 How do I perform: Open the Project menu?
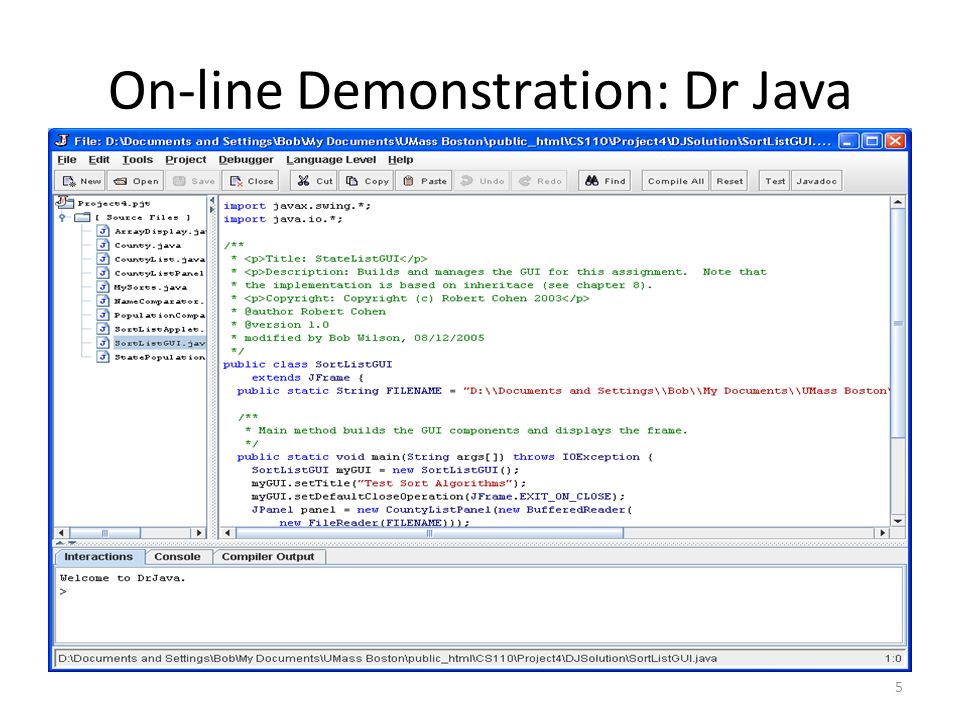click(186, 160)
